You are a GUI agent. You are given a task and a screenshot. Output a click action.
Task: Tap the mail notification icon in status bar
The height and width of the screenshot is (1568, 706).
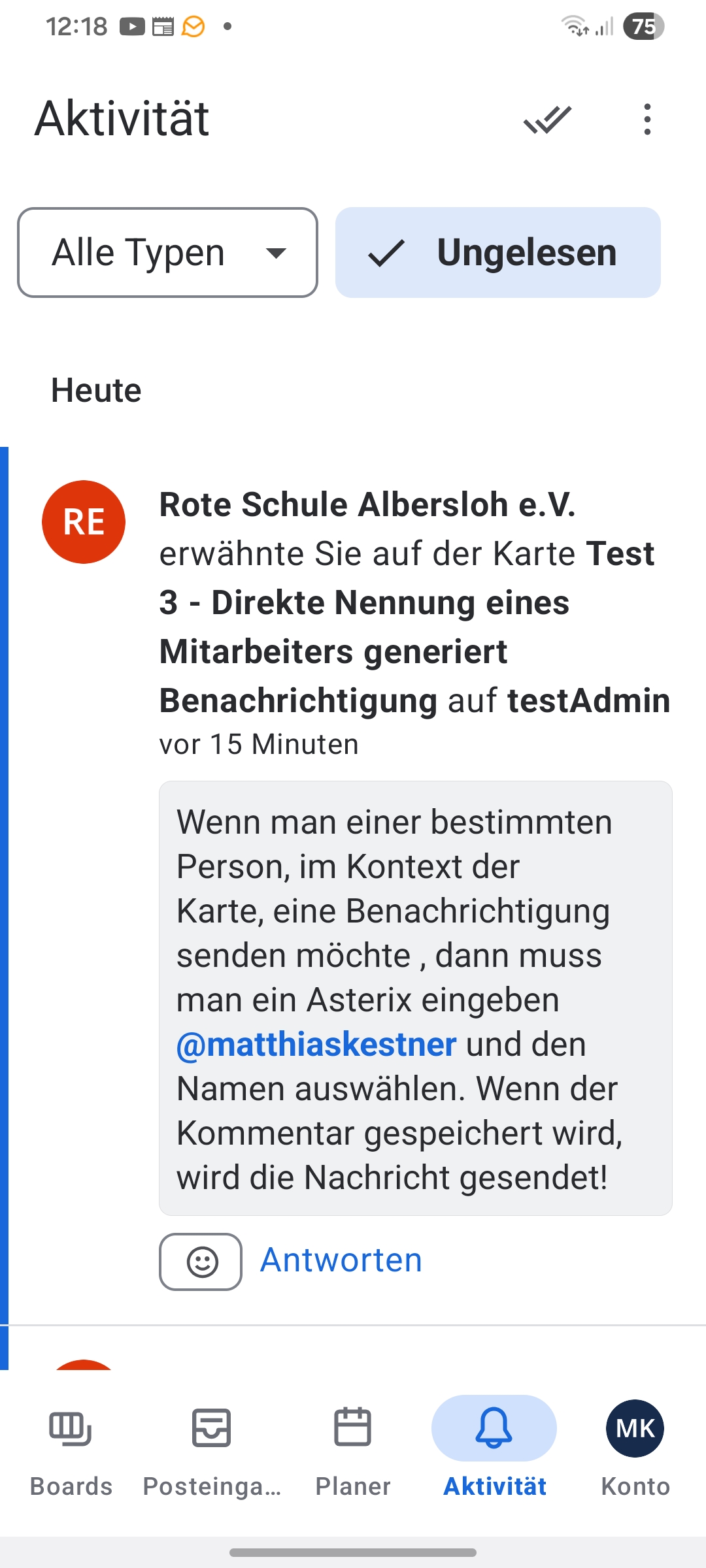[x=193, y=27]
